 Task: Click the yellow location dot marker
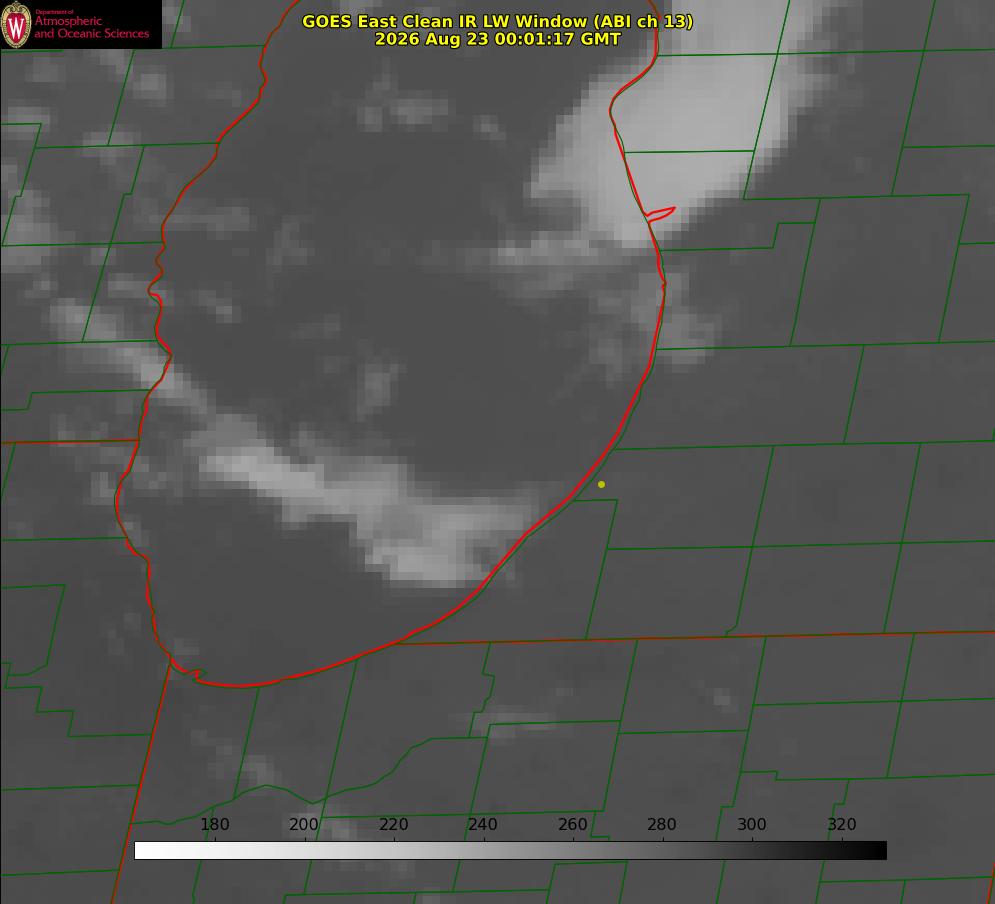pos(601,484)
